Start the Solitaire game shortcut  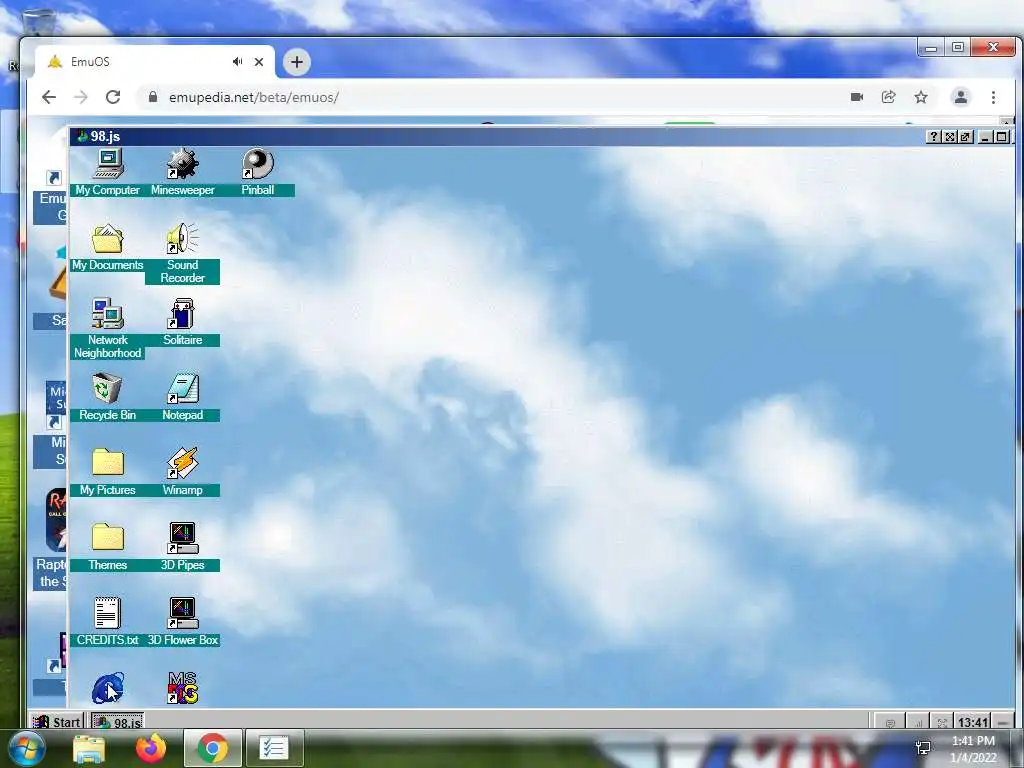[182, 322]
